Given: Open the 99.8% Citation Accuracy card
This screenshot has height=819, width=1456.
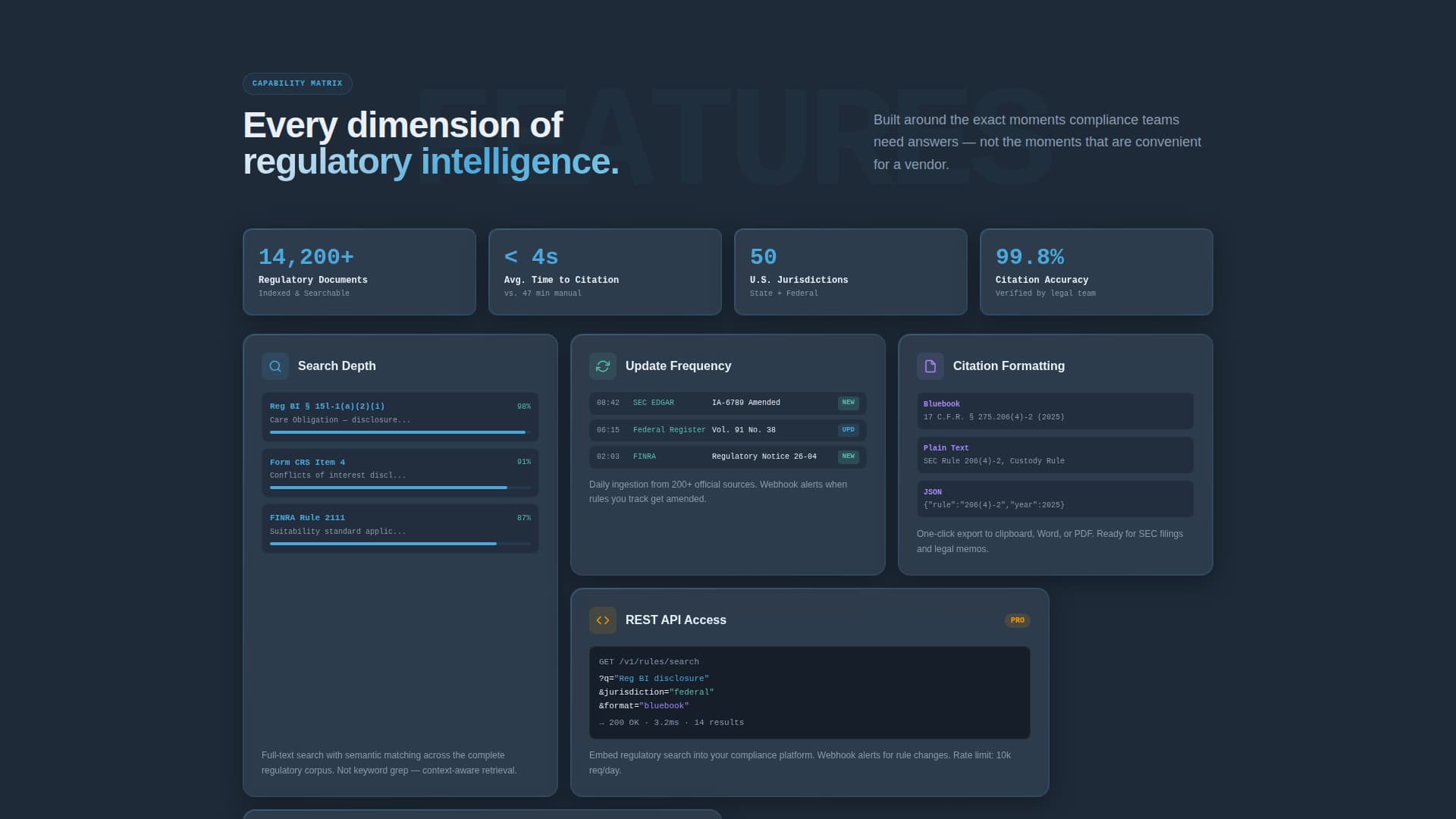Looking at the screenshot, I should click(x=1097, y=272).
